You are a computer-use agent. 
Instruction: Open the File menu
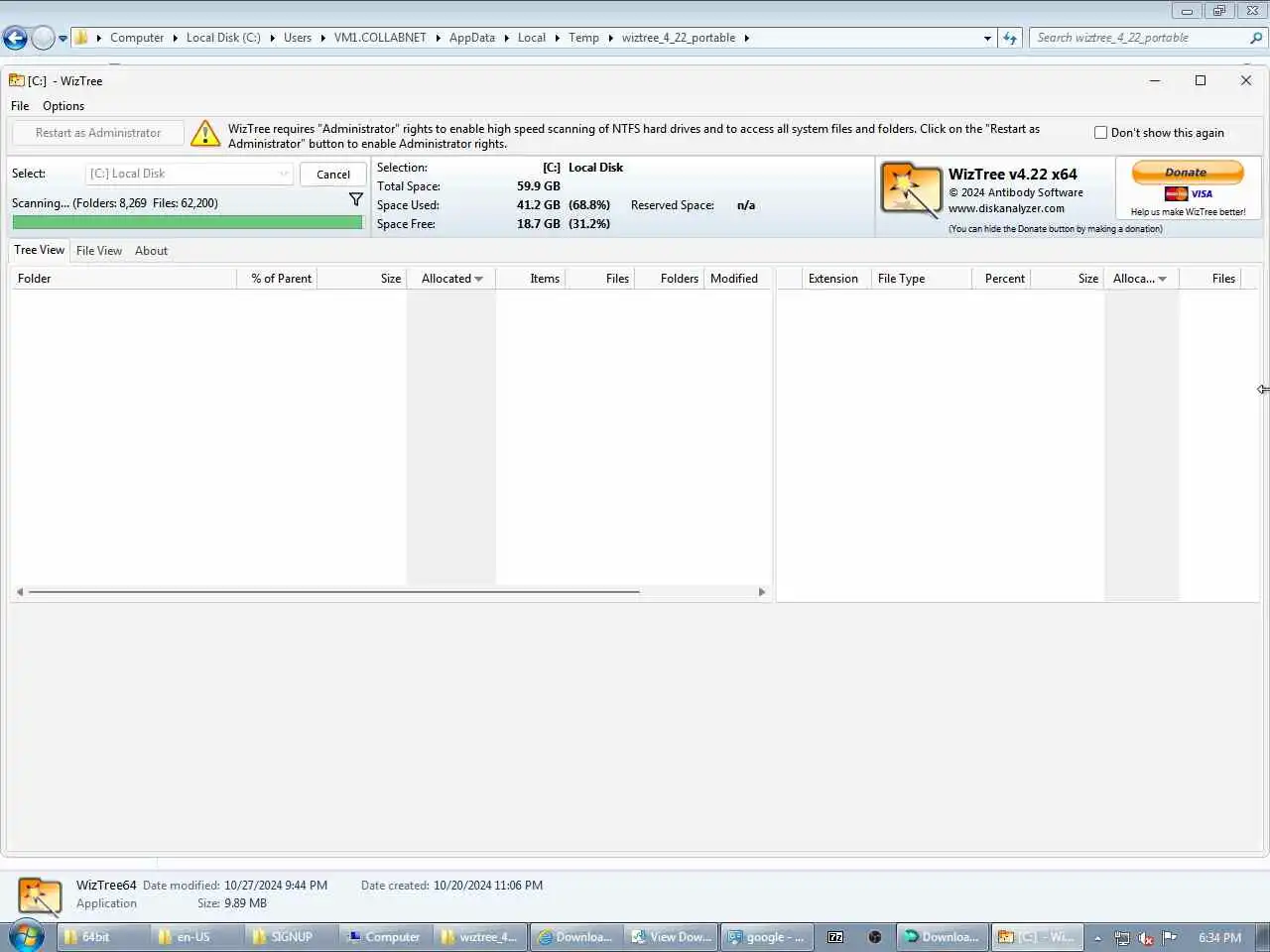click(x=20, y=106)
